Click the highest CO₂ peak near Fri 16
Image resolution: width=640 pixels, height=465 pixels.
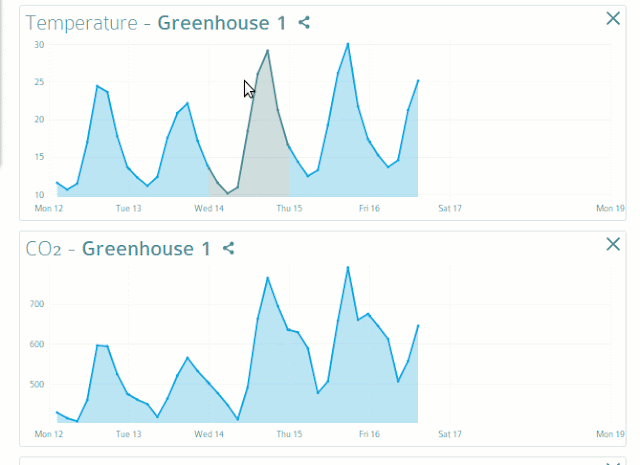coord(347,267)
